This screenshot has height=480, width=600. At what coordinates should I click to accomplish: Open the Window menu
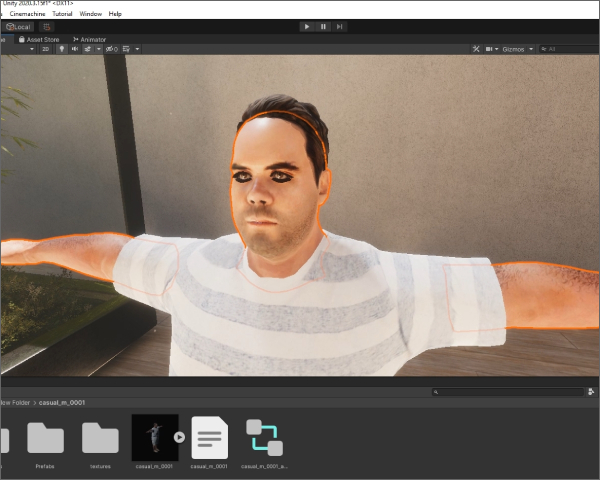point(90,14)
